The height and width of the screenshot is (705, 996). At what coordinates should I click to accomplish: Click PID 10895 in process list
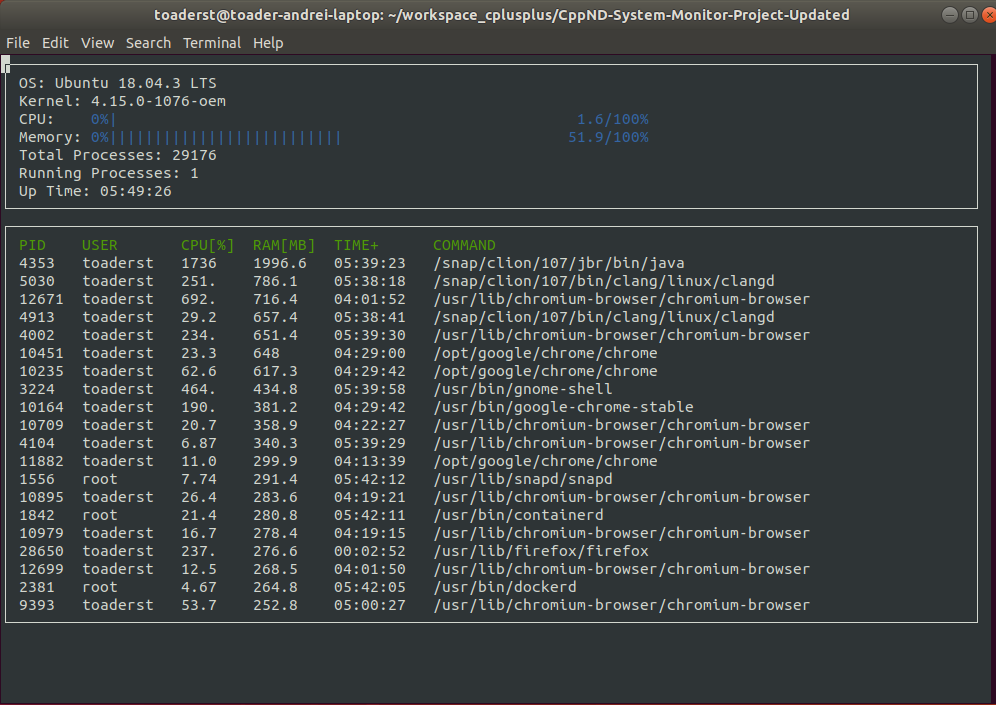pos(41,497)
